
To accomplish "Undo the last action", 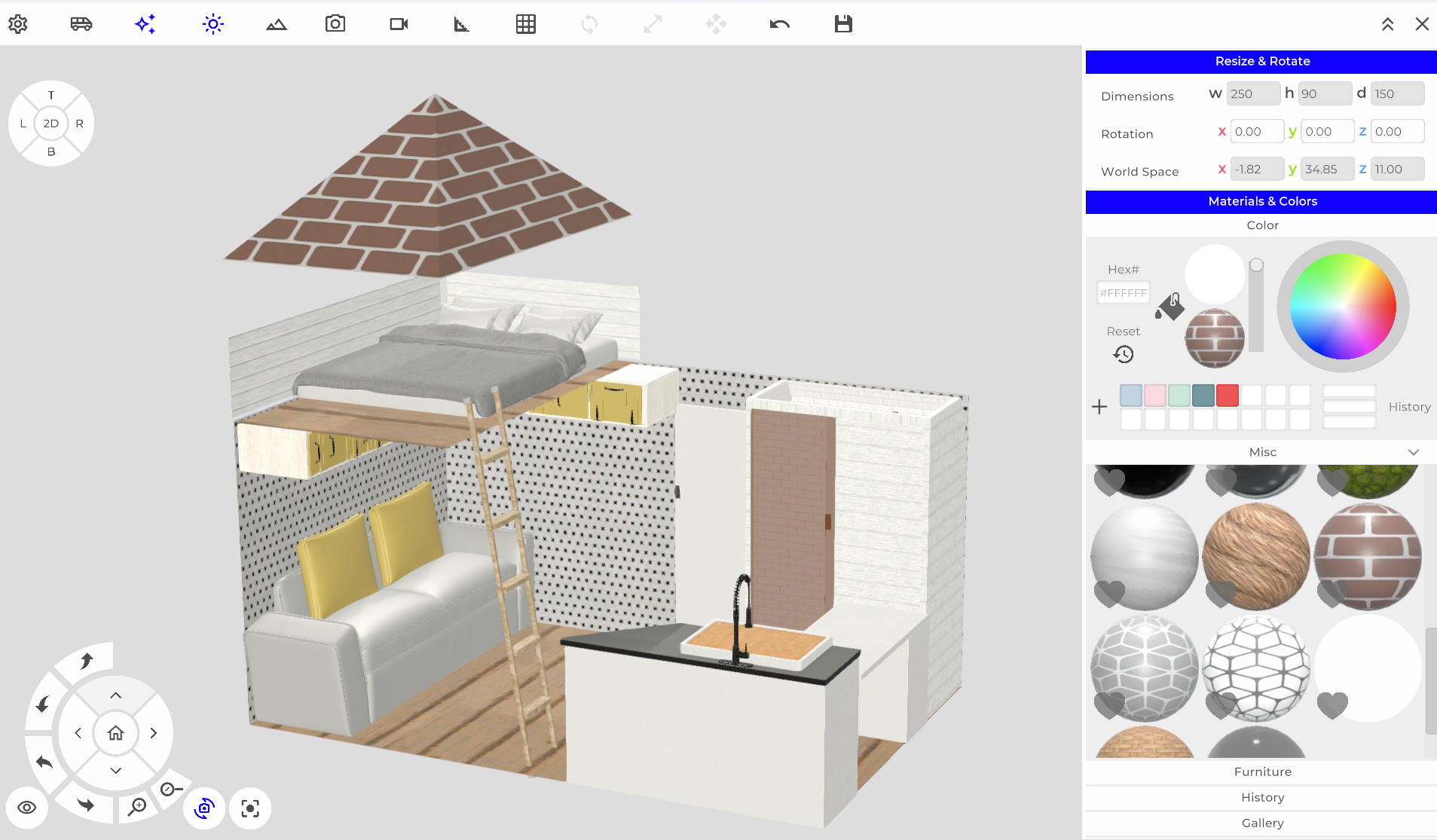I will point(780,24).
